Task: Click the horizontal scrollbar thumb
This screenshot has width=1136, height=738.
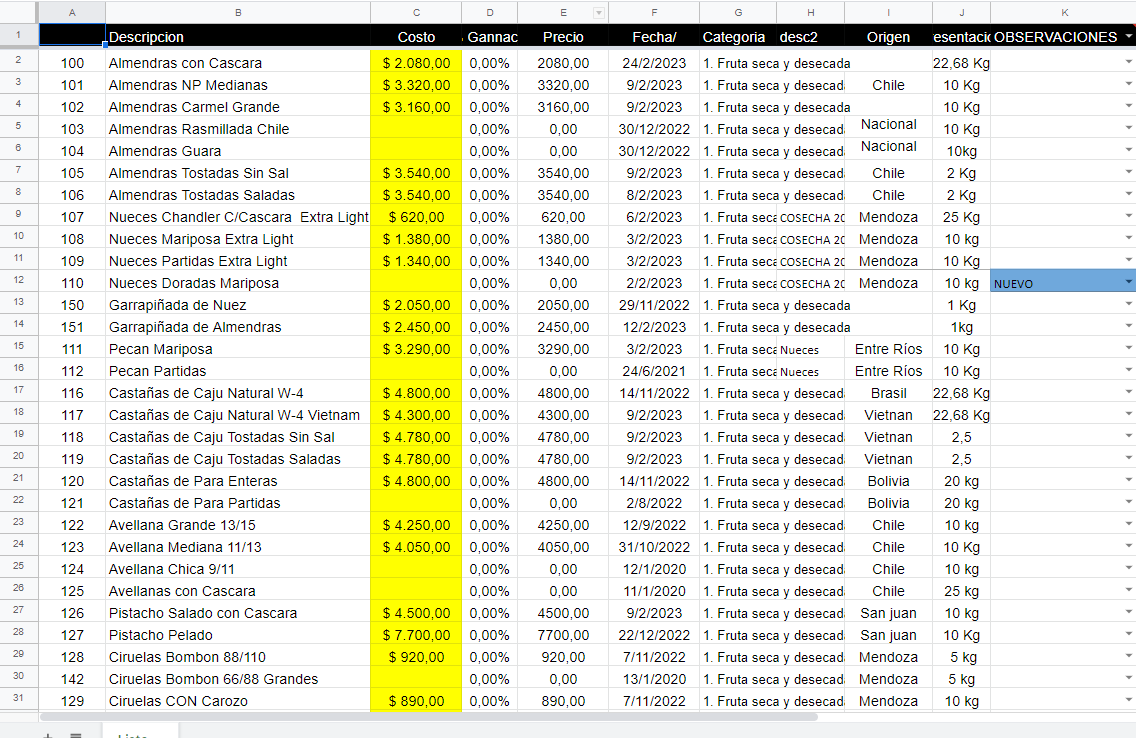Action: click(x=429, y=717)
